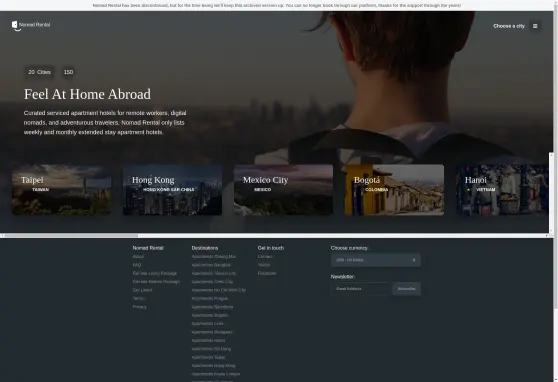
Task: Open the currency dropdown showing USD
Action: tap(376, 260)
